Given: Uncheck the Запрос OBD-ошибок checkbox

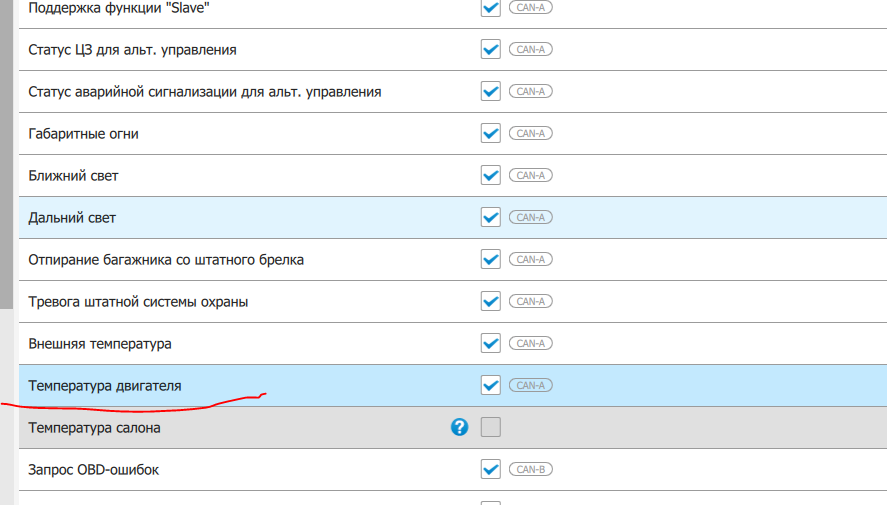Looking at the screenshot, I should (x=490, y=469).
